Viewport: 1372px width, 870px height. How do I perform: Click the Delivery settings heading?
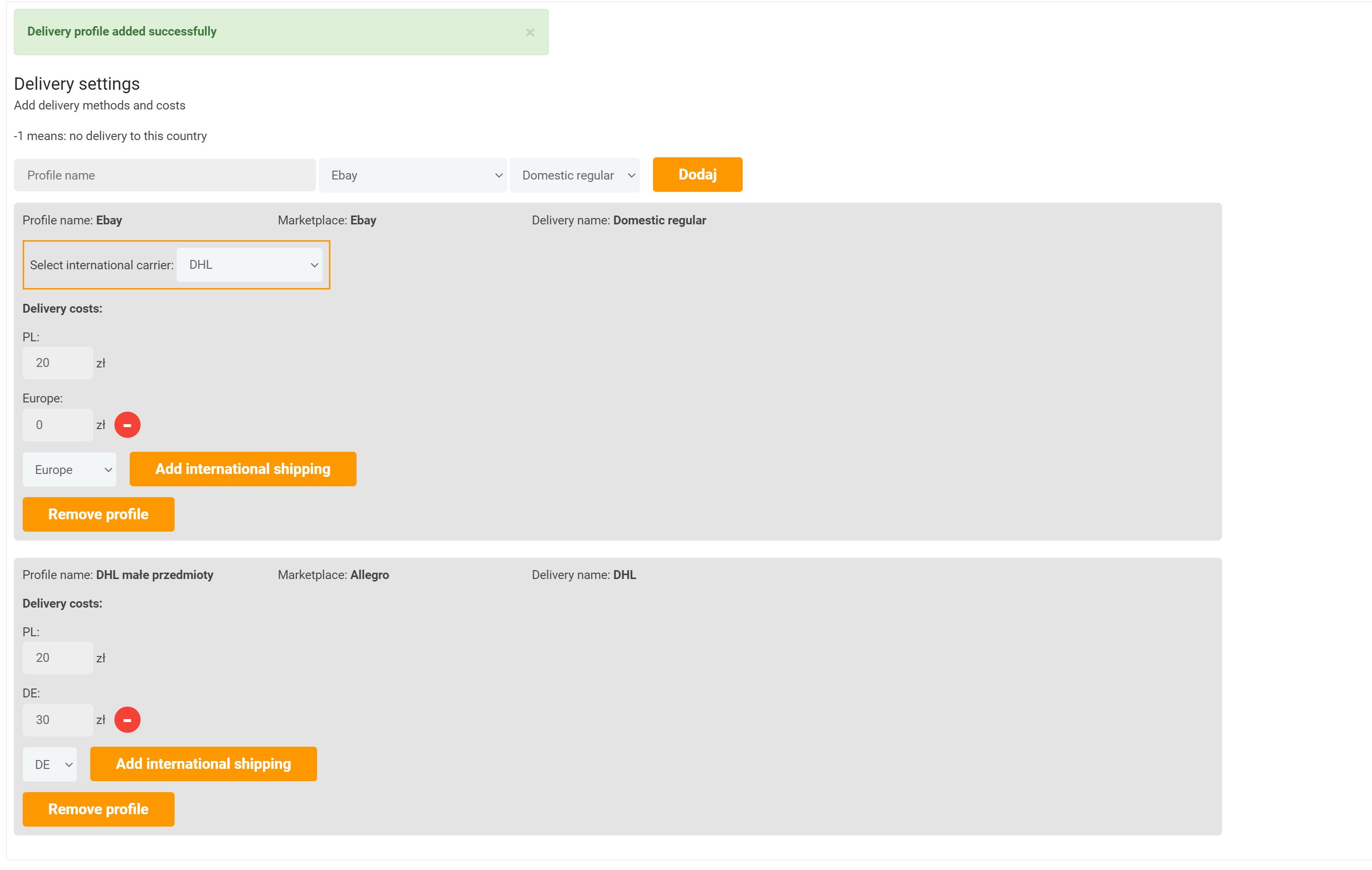click(x=77, y=84)
